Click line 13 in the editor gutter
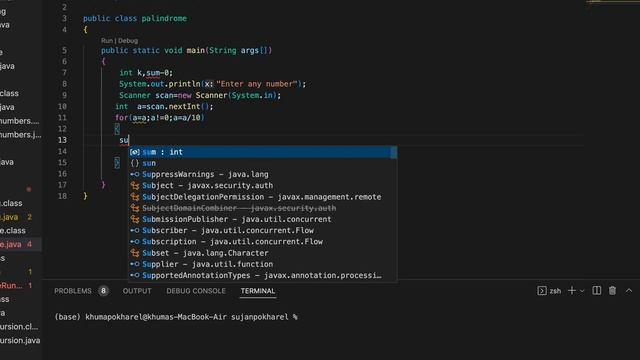The height and width of the screenshot is (360, 640). (x=62, y=140)
